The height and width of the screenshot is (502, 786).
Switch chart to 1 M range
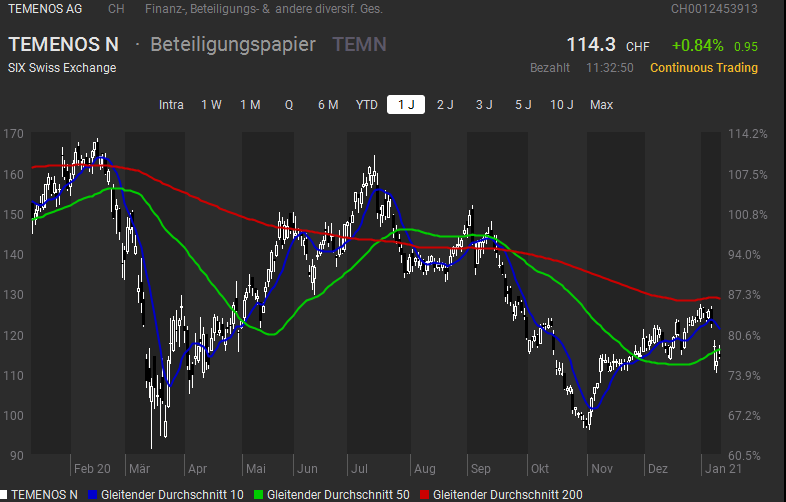pyautogui.click(x=250, y=105)
